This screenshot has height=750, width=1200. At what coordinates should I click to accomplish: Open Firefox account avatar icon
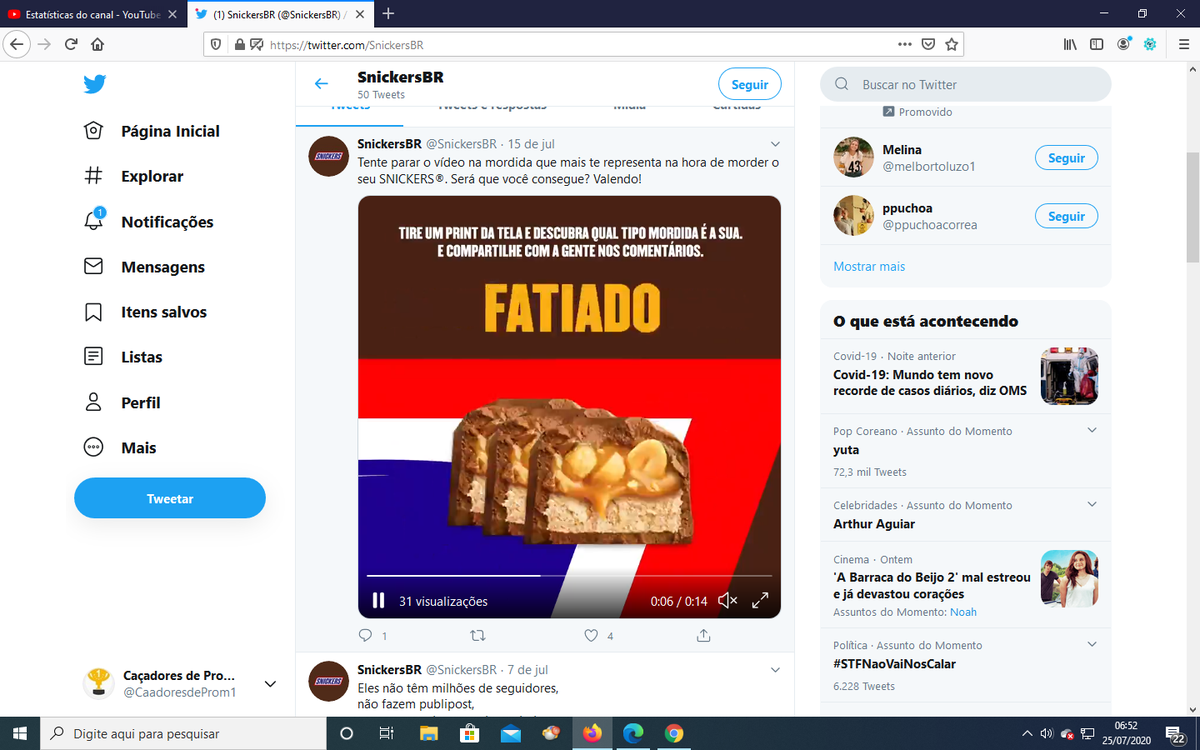(1124, 44)
